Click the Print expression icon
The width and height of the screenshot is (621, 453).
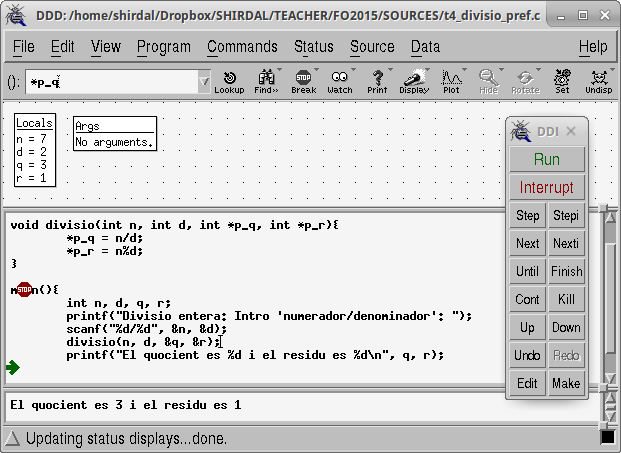[x=377, y=81]
